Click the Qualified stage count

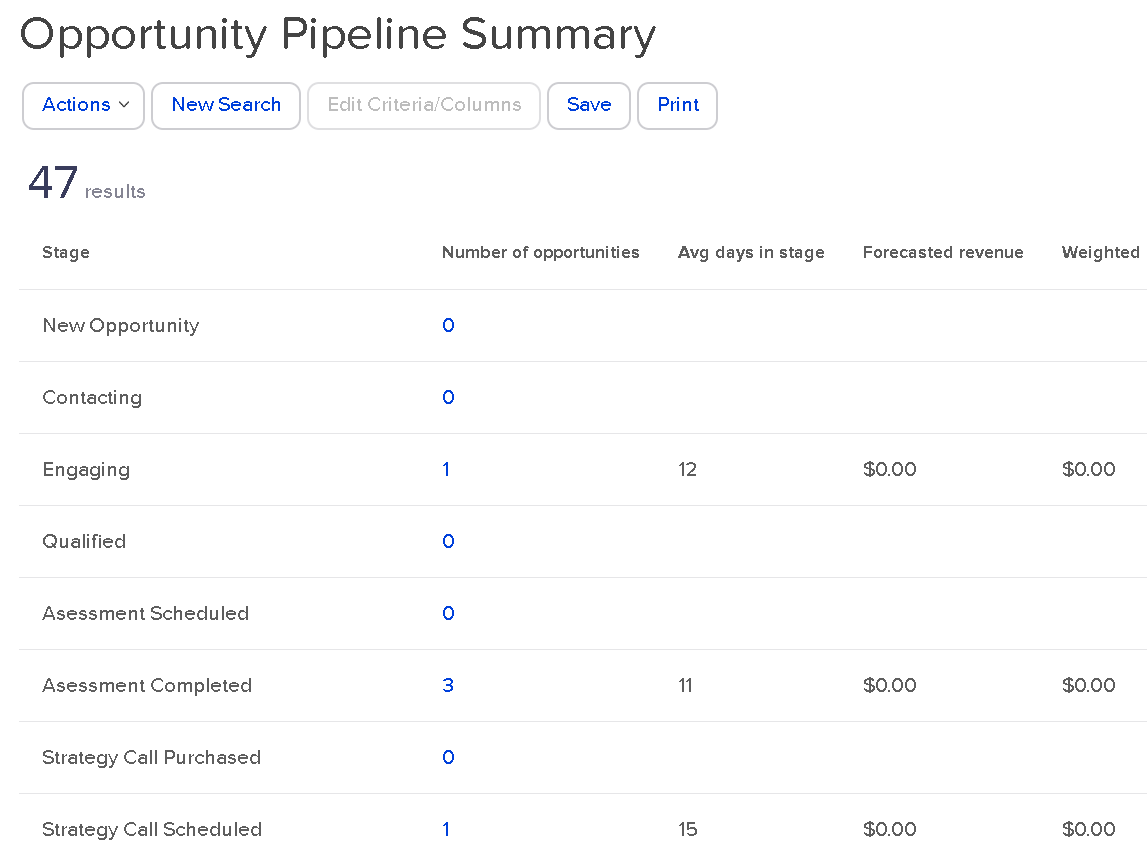[447, 541]
